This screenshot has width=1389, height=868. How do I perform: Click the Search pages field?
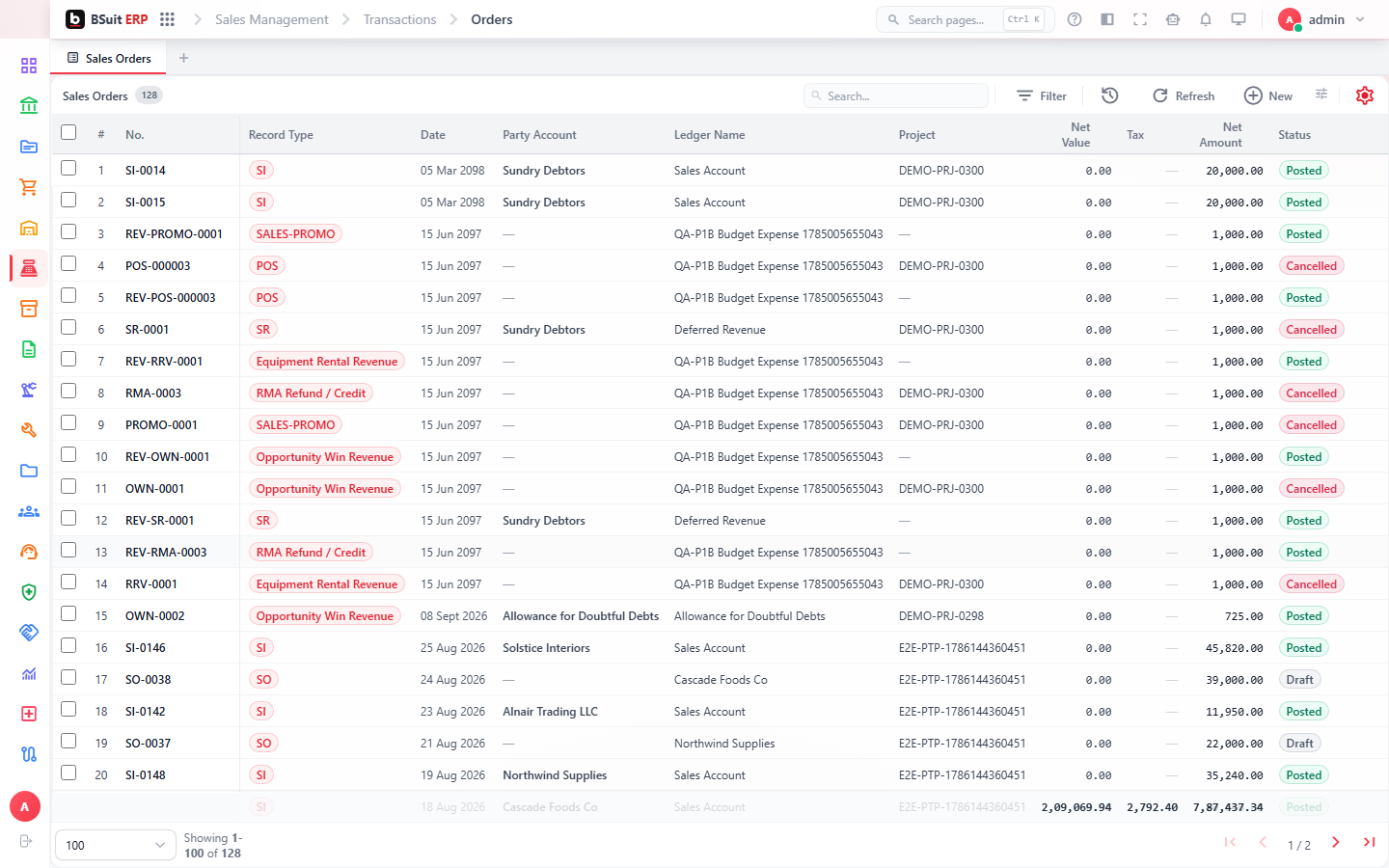[x=965, y=19]
